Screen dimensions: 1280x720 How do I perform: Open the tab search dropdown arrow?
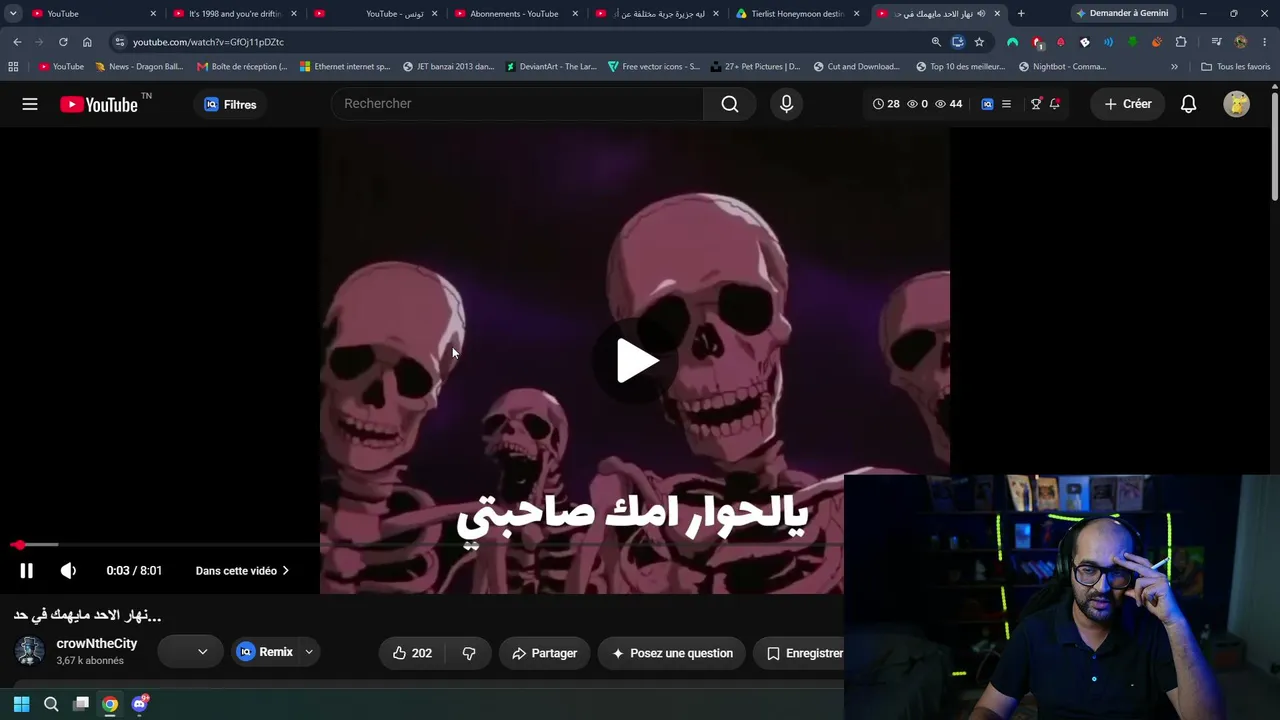pyautogui.click(x=13, y=14)
